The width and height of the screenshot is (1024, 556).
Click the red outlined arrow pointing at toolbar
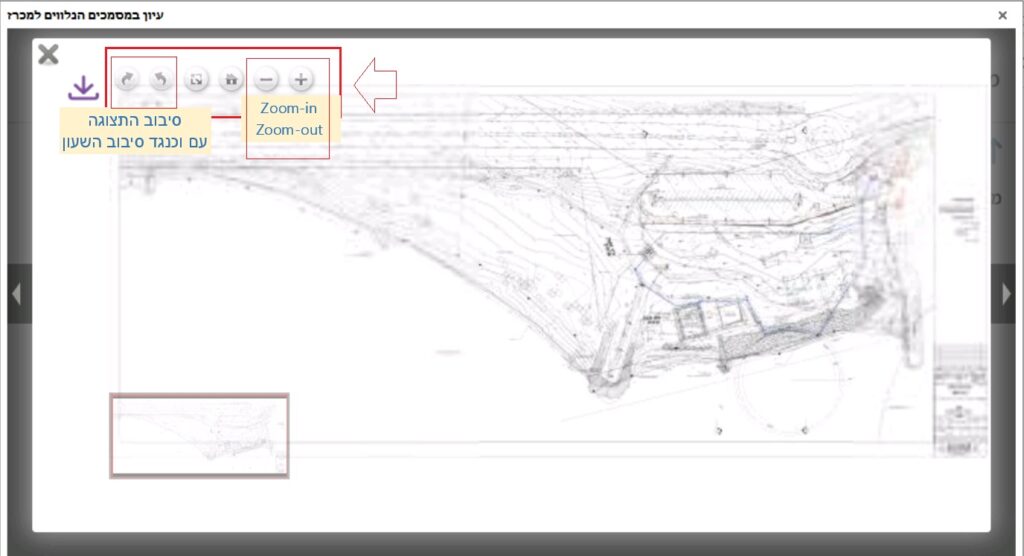point(376,84)
